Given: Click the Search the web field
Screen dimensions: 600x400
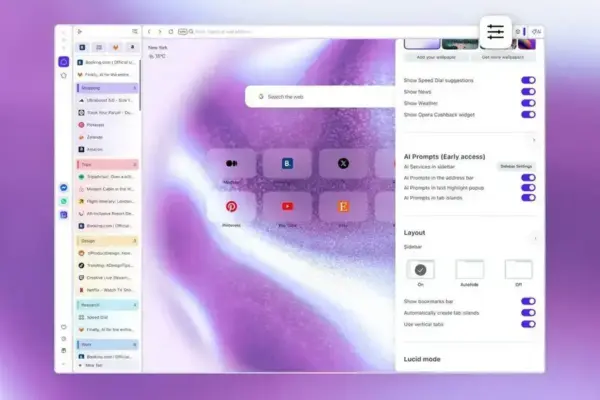Looking at the screenshot, I should (x=320, y=96).
